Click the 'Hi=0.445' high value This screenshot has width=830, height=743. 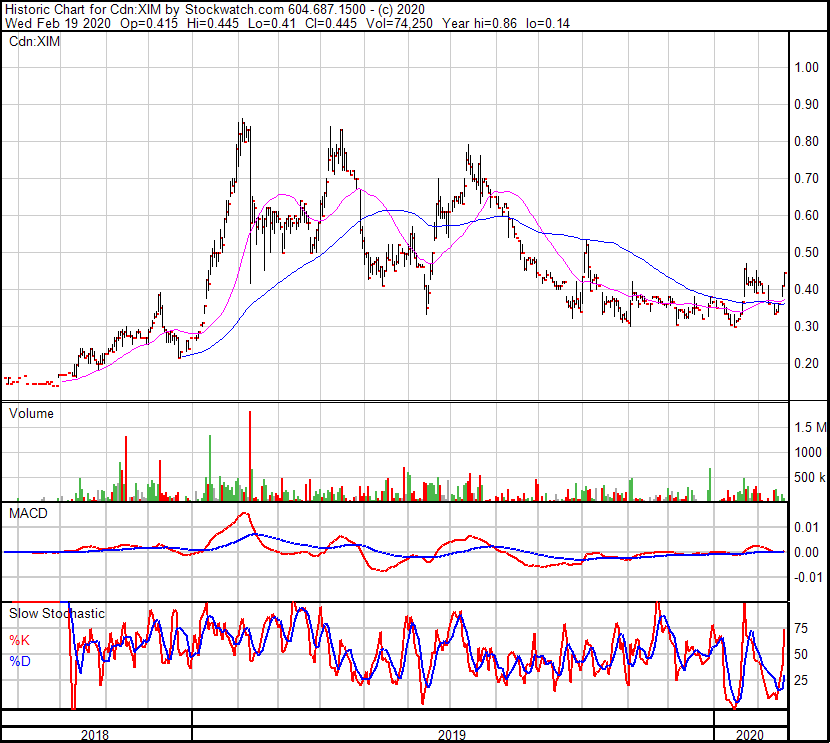(x=213, y=23)
